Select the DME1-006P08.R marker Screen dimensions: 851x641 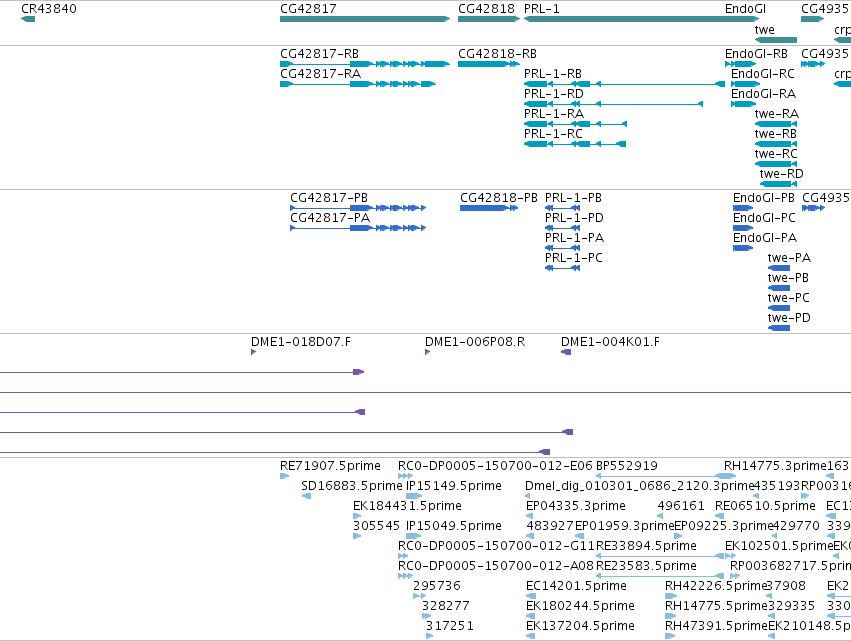coord(428,352)
